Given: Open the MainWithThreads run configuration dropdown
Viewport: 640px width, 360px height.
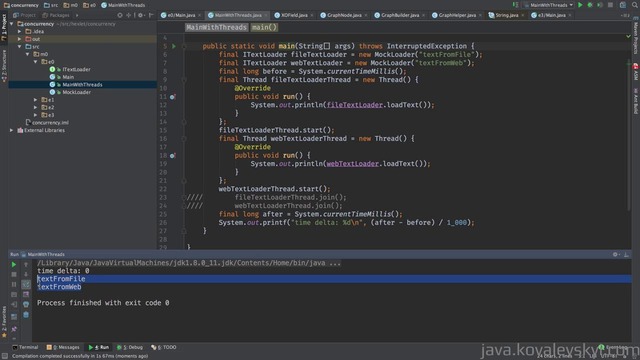Looking at the screenshot, I should [x=549, y=5].
